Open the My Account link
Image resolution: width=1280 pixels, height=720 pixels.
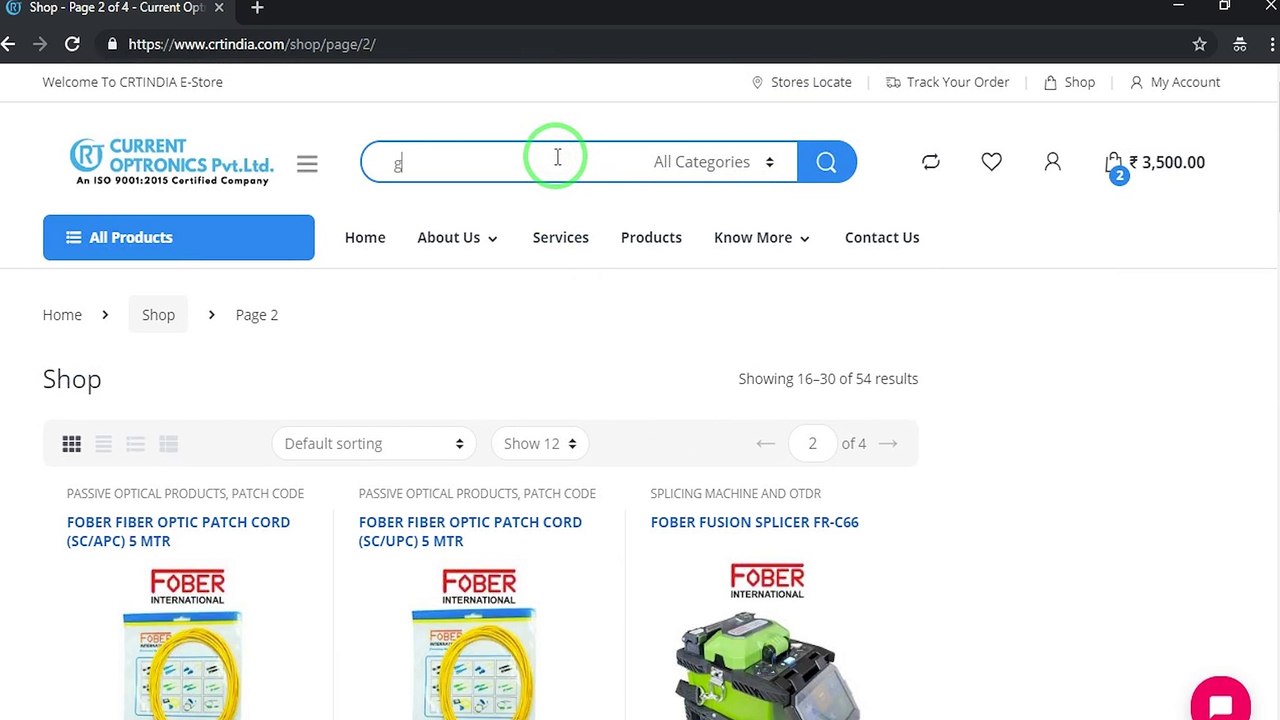[x=1175, y=82]
